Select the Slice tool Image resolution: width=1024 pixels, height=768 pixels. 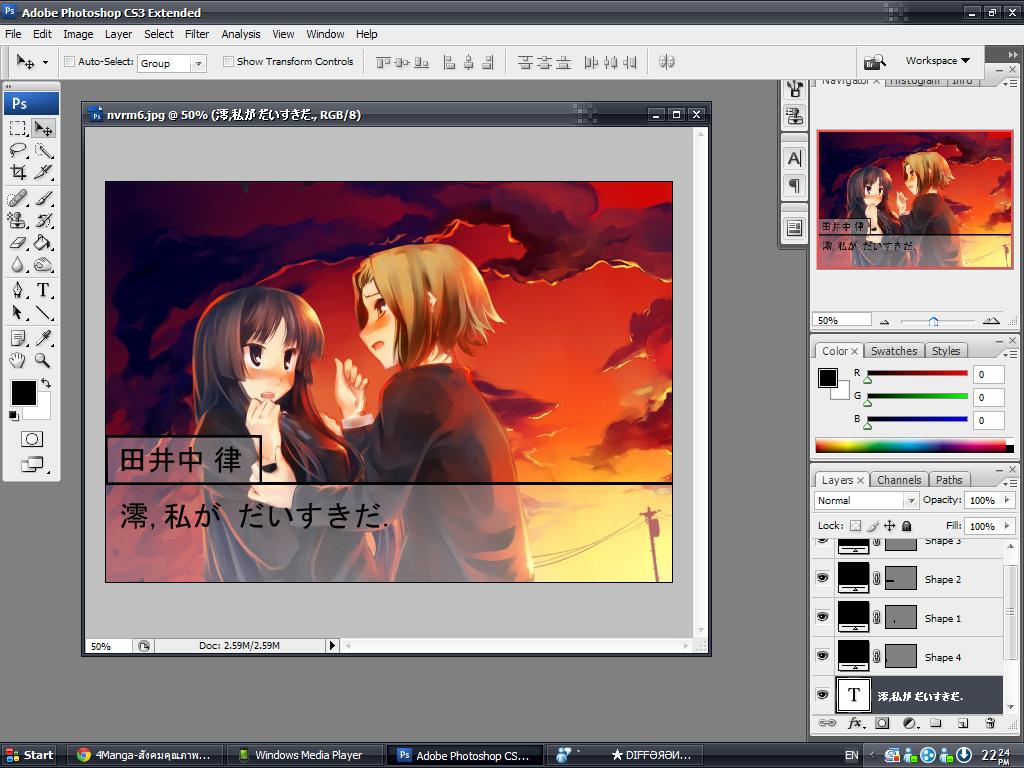point(43,172)
